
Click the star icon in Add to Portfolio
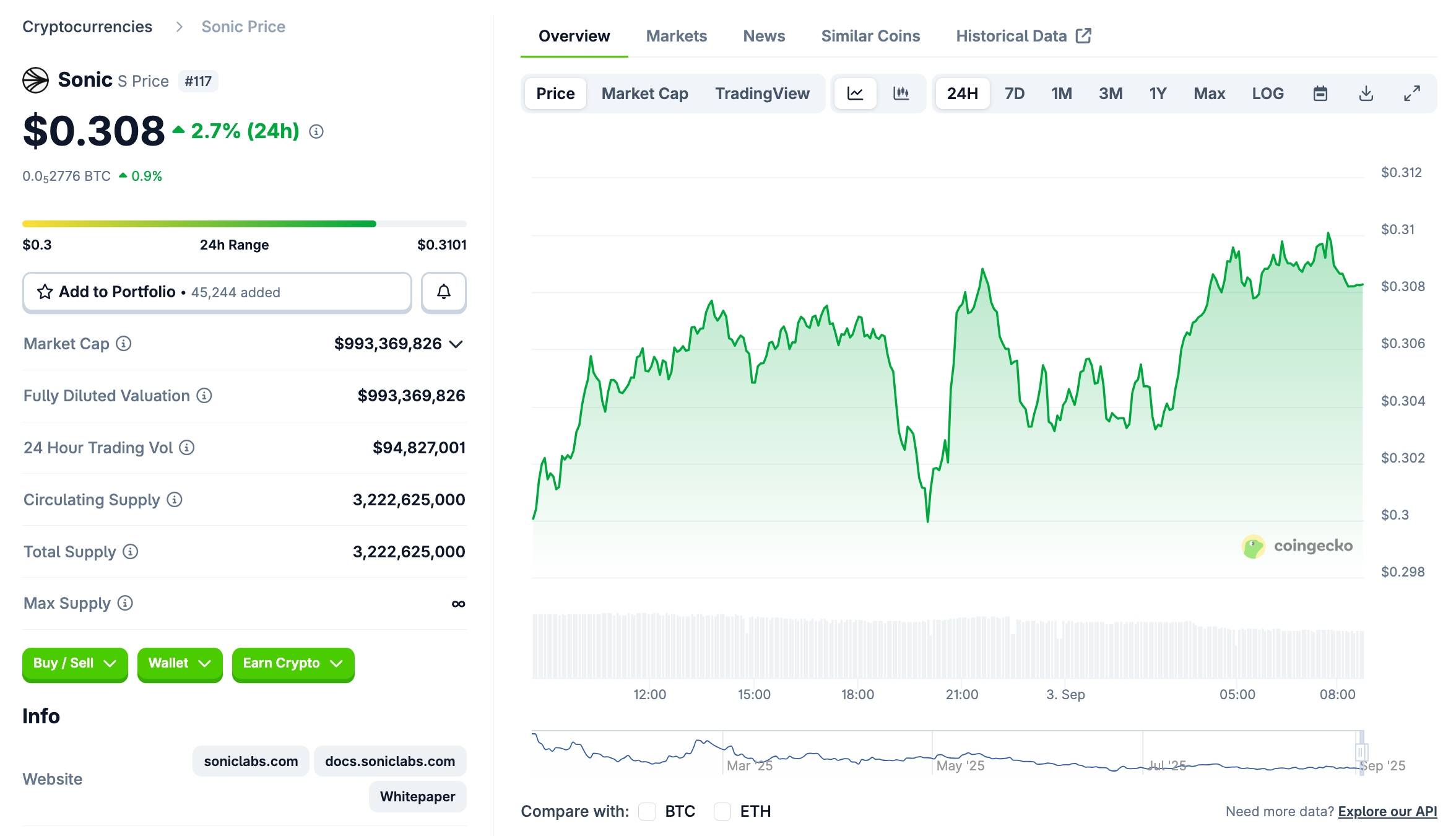click(45, 292)
